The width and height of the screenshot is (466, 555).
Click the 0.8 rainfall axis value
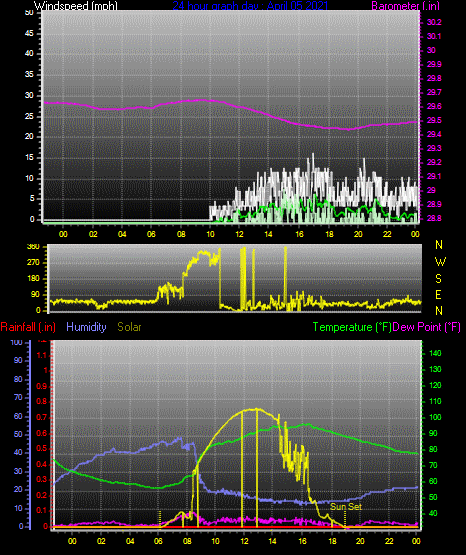41,401
